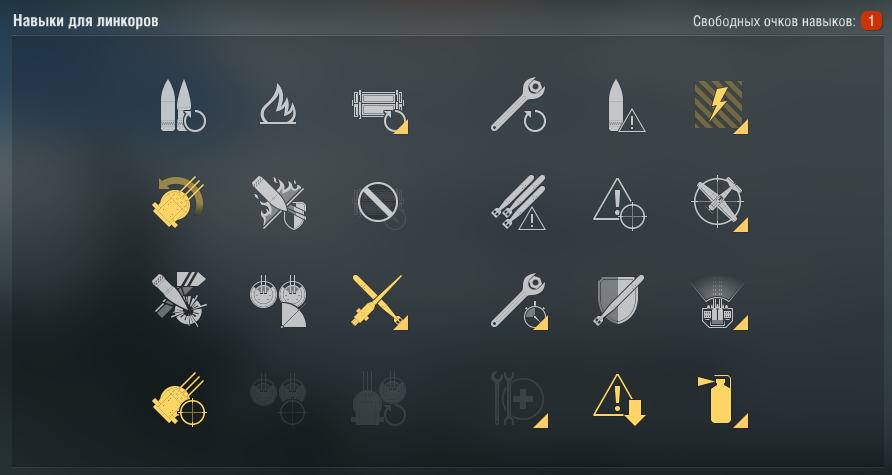Select the shell with warning triangle skill
Viewport: 892px width, 475px height.
click(626, 105)
